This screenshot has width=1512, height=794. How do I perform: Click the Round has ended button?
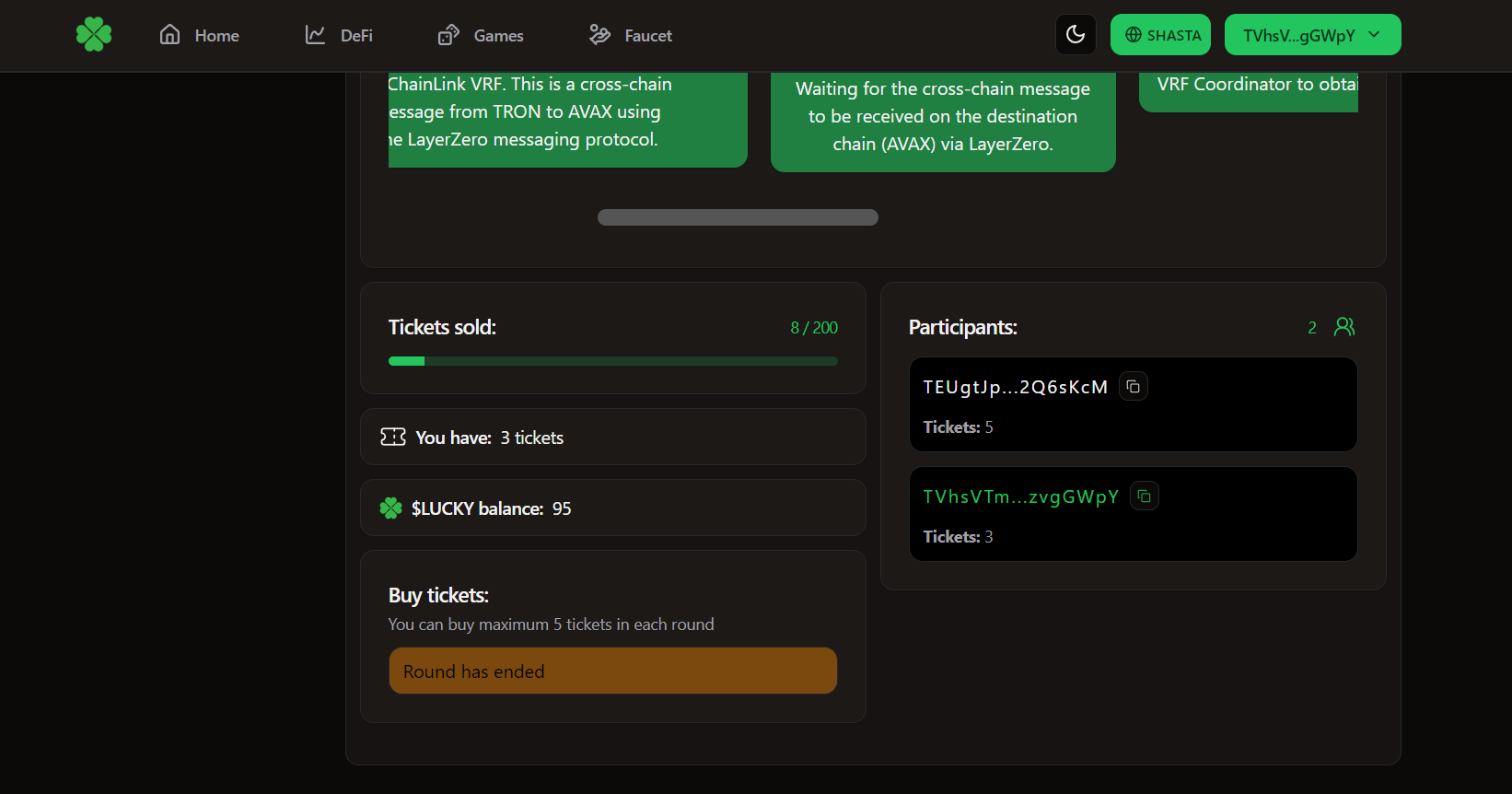[x=612, y=671]
